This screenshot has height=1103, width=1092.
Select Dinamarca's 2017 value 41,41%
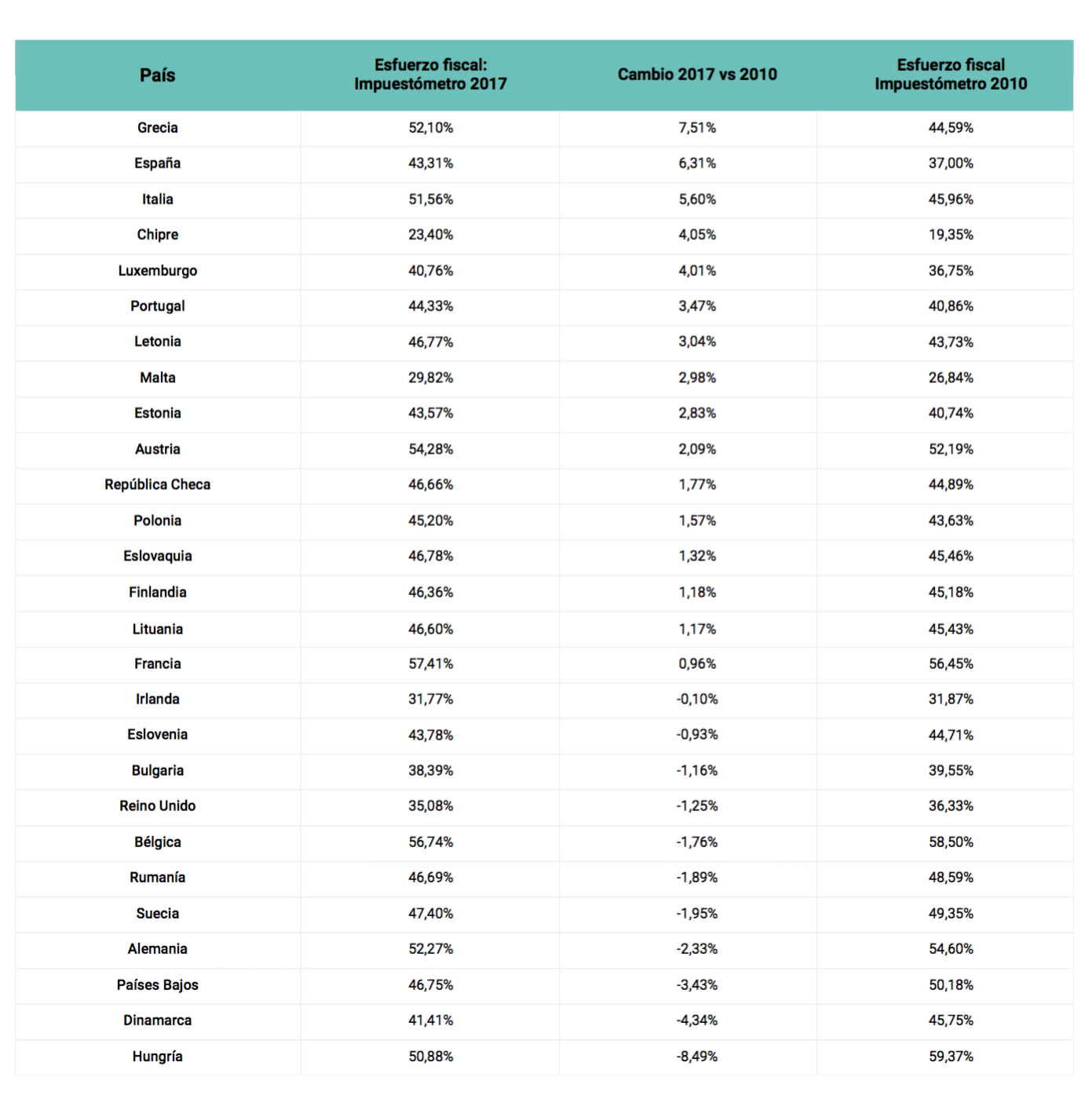coord(430,1020)
